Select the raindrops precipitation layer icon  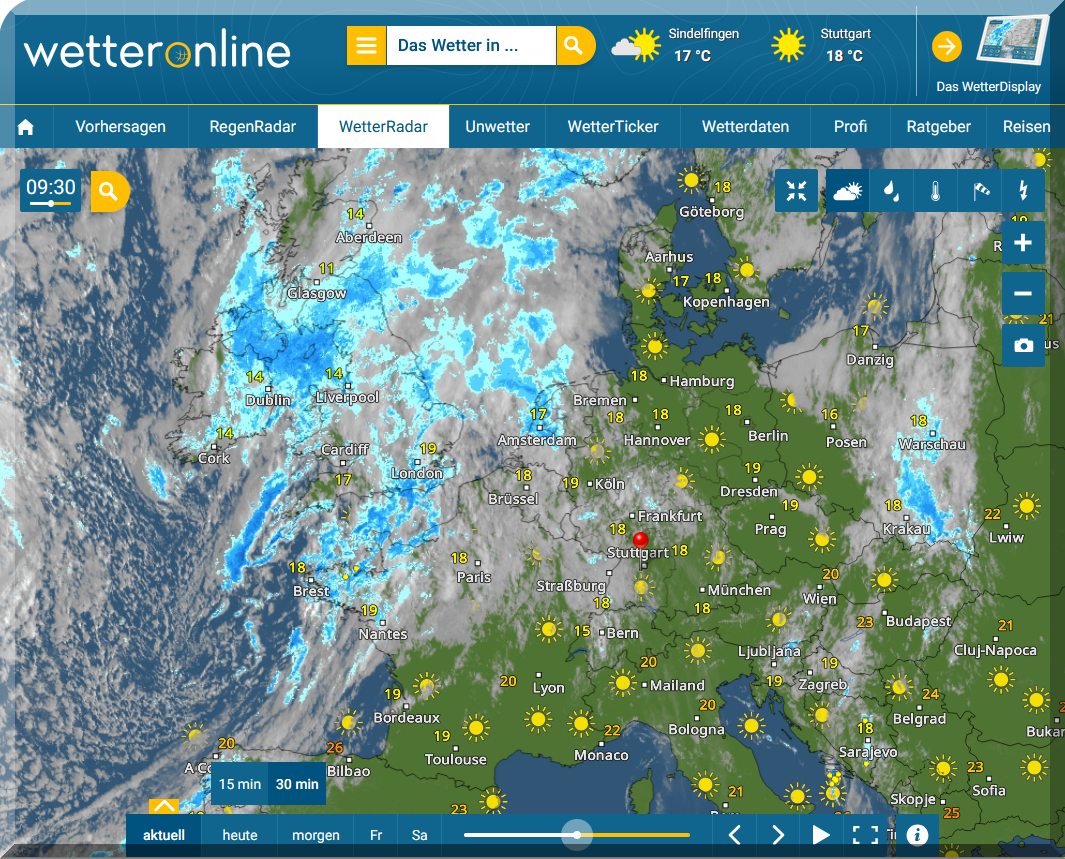pyautogui.click(x=891, y=191)
